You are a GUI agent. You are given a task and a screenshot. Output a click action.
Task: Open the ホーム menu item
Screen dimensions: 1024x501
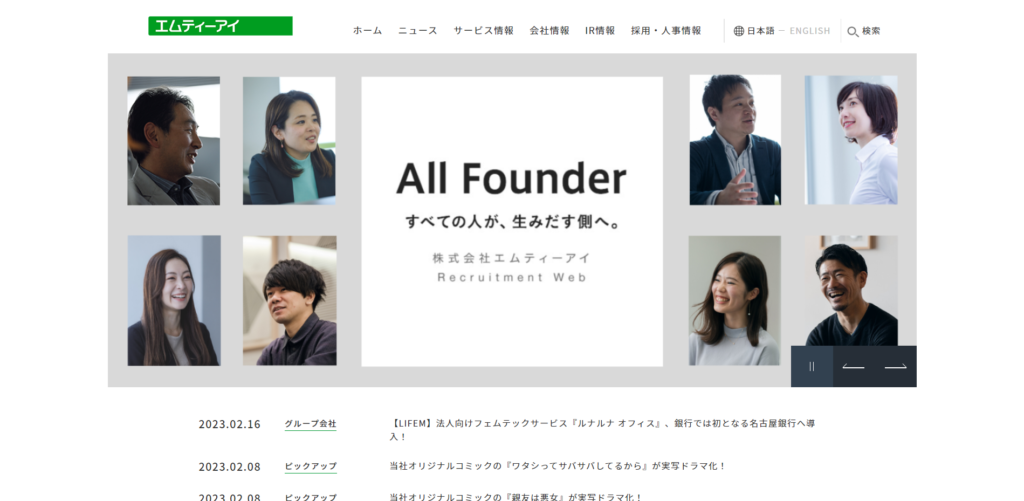[x=367, y=31]
